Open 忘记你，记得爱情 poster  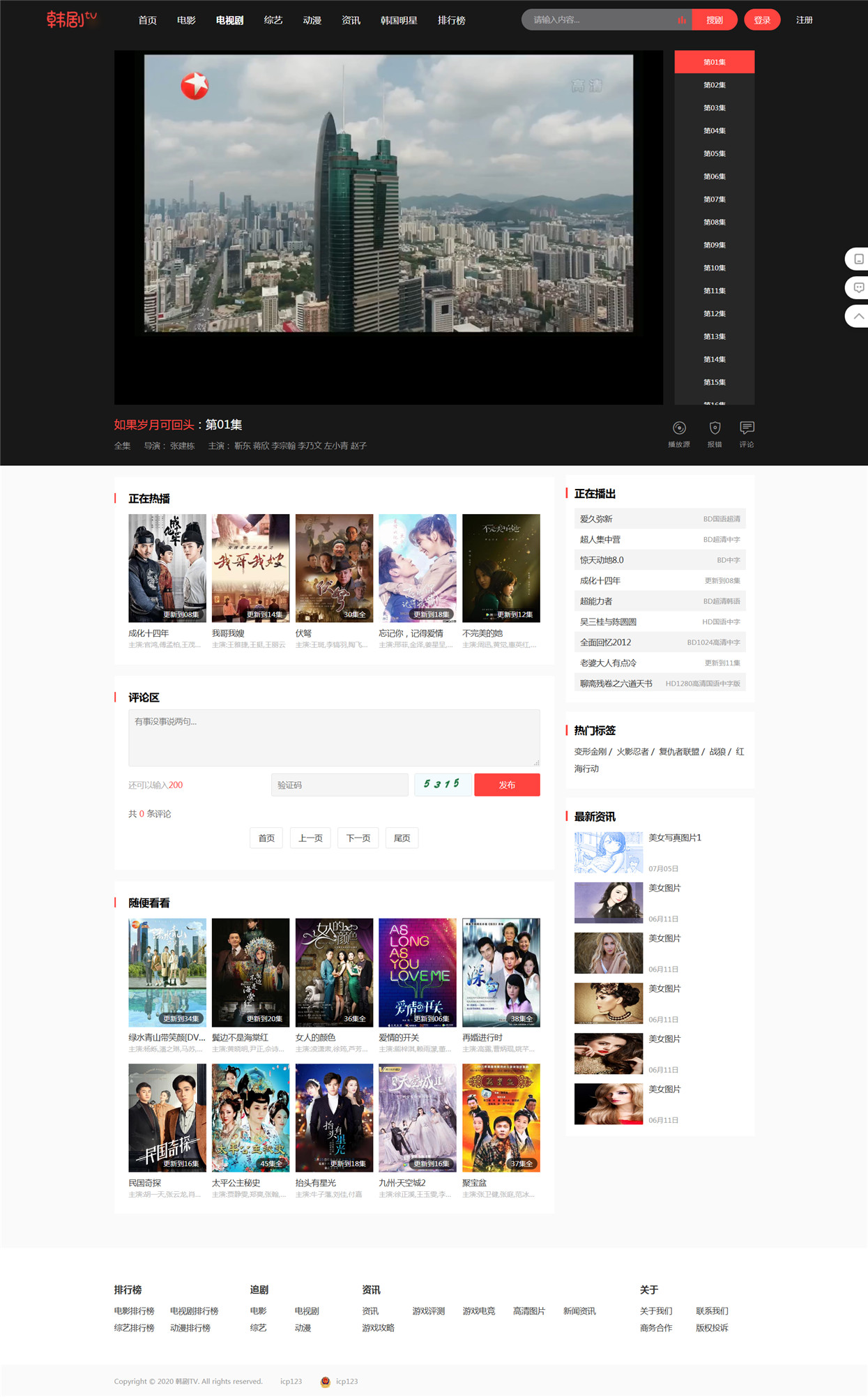coord(418,568)
